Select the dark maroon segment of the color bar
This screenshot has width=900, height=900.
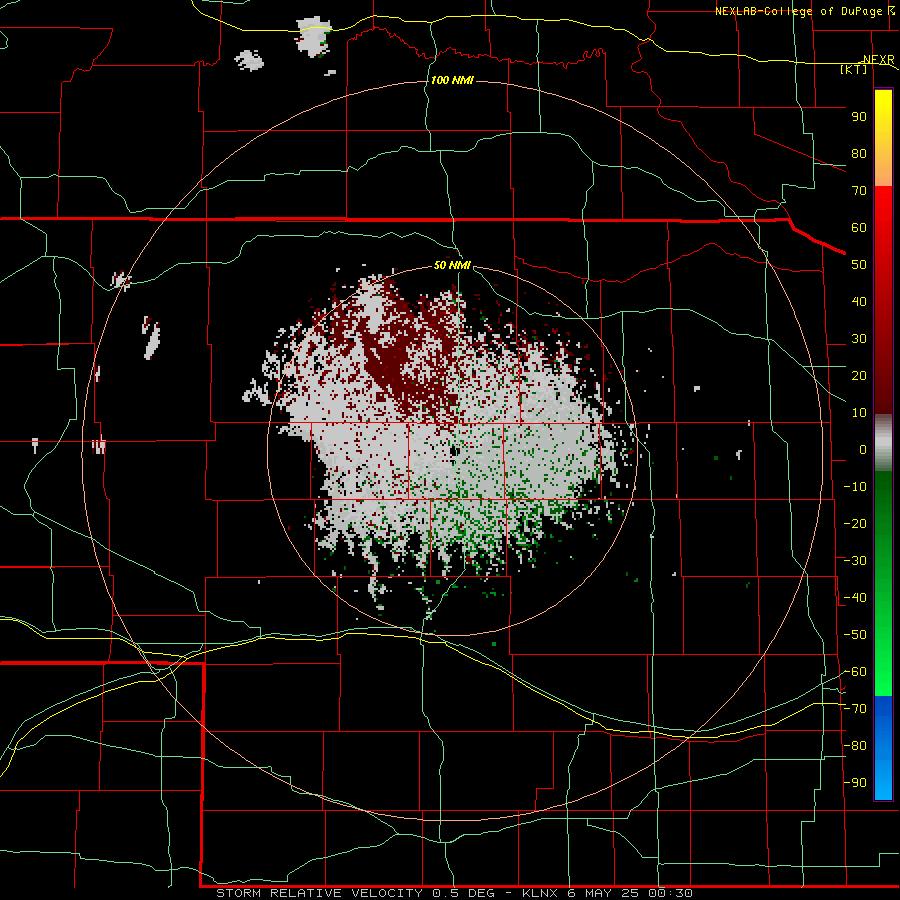(883, 373)
